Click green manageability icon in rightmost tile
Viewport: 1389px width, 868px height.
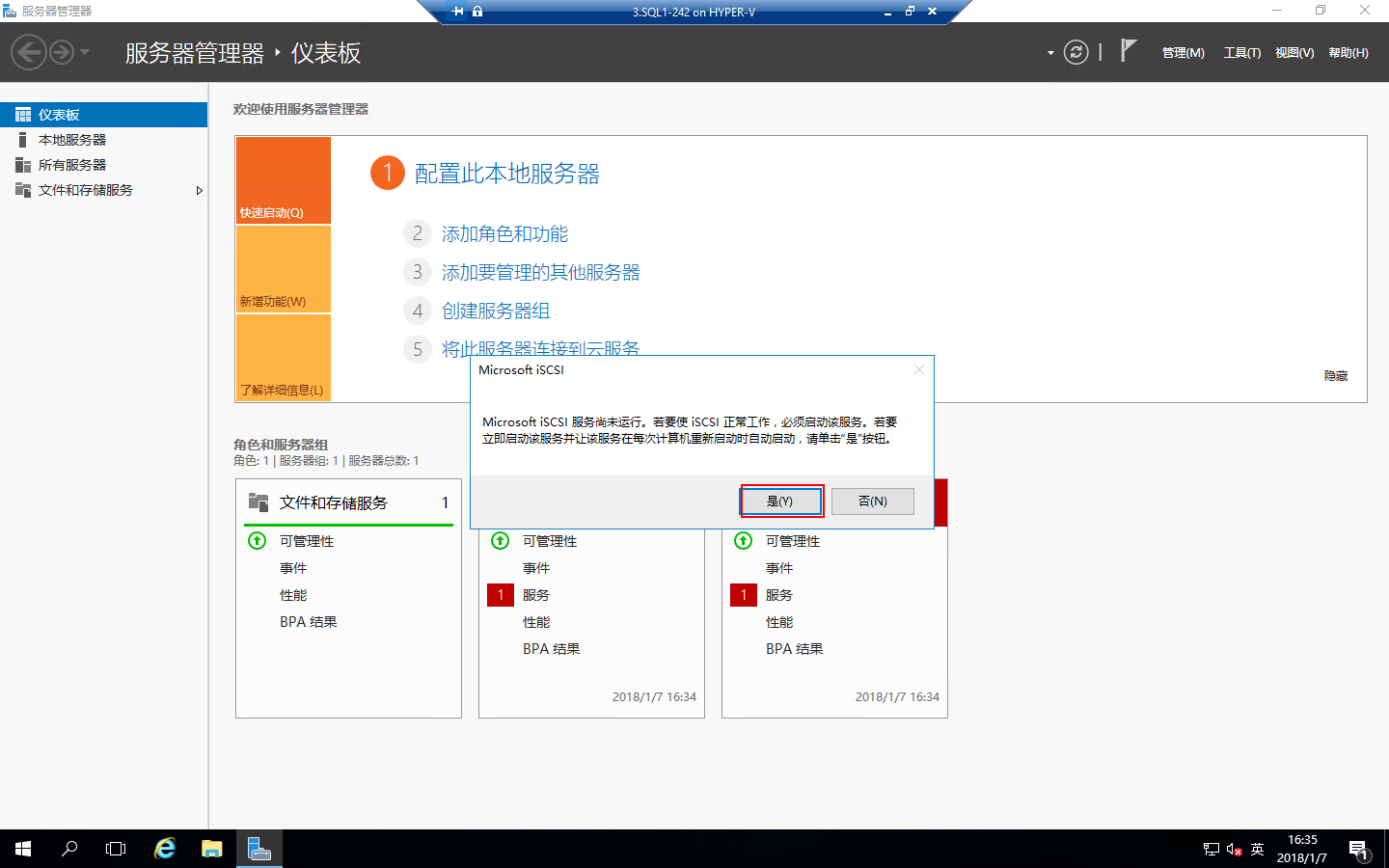[x=744, y=541]
